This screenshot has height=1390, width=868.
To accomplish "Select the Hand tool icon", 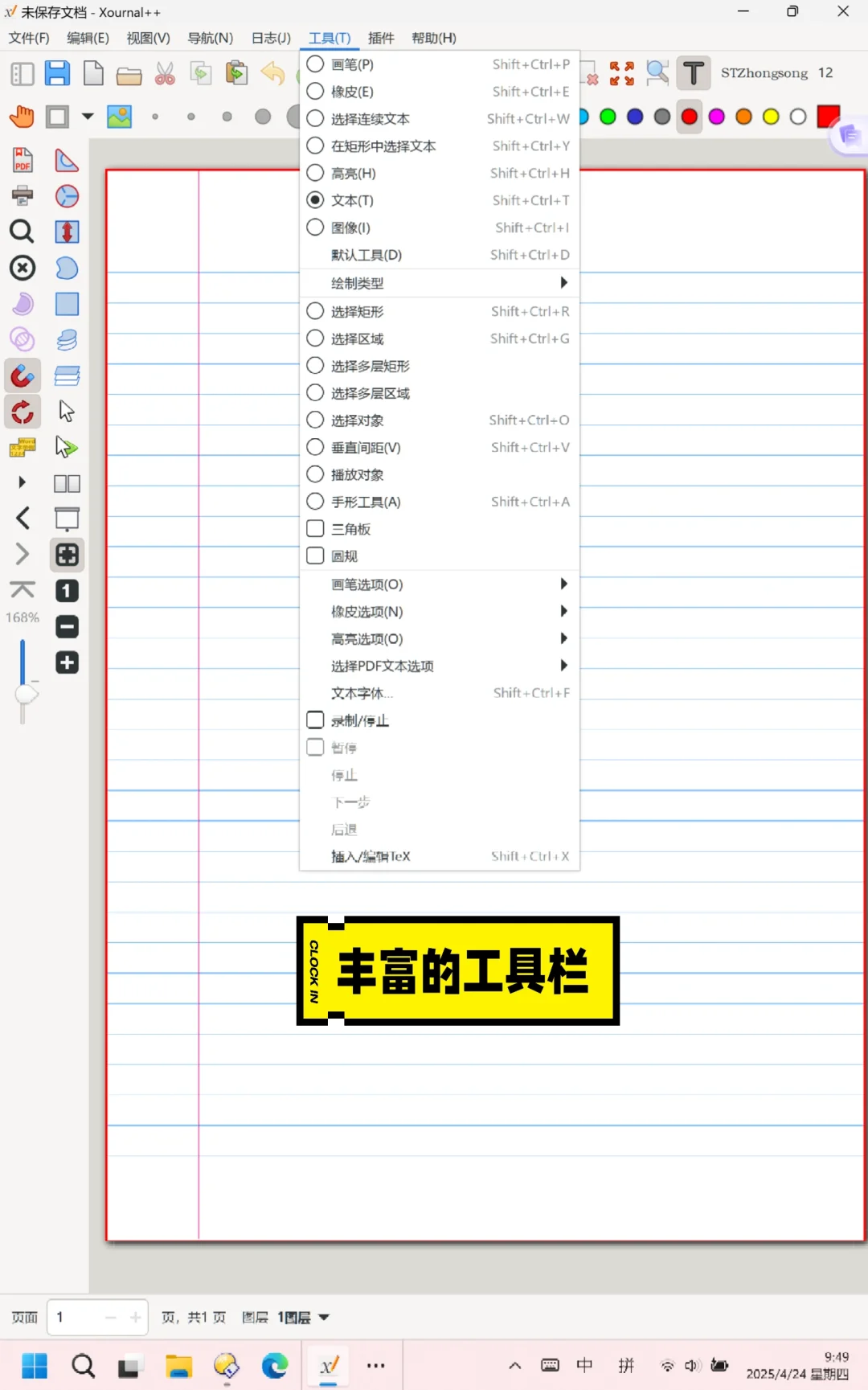I will [23, 117].
